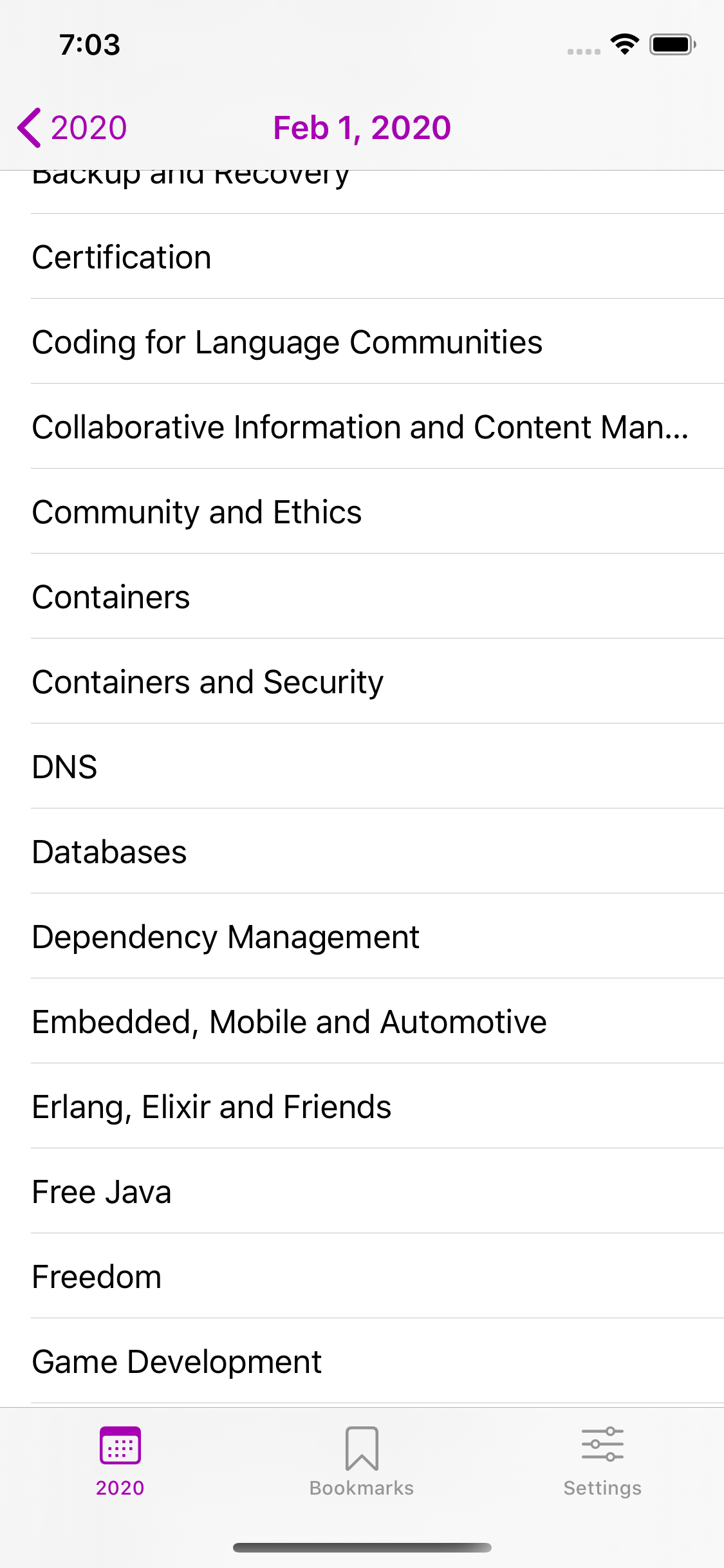Go back to the 2020 list
Viewport: 724px width, 1568px height.
coord(72,127)
